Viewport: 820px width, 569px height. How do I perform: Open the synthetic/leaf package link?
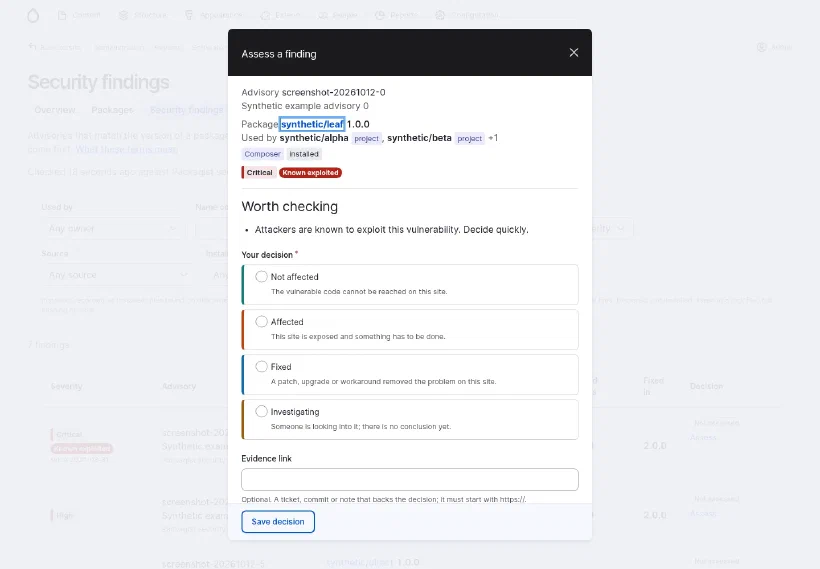pos(312,124)
